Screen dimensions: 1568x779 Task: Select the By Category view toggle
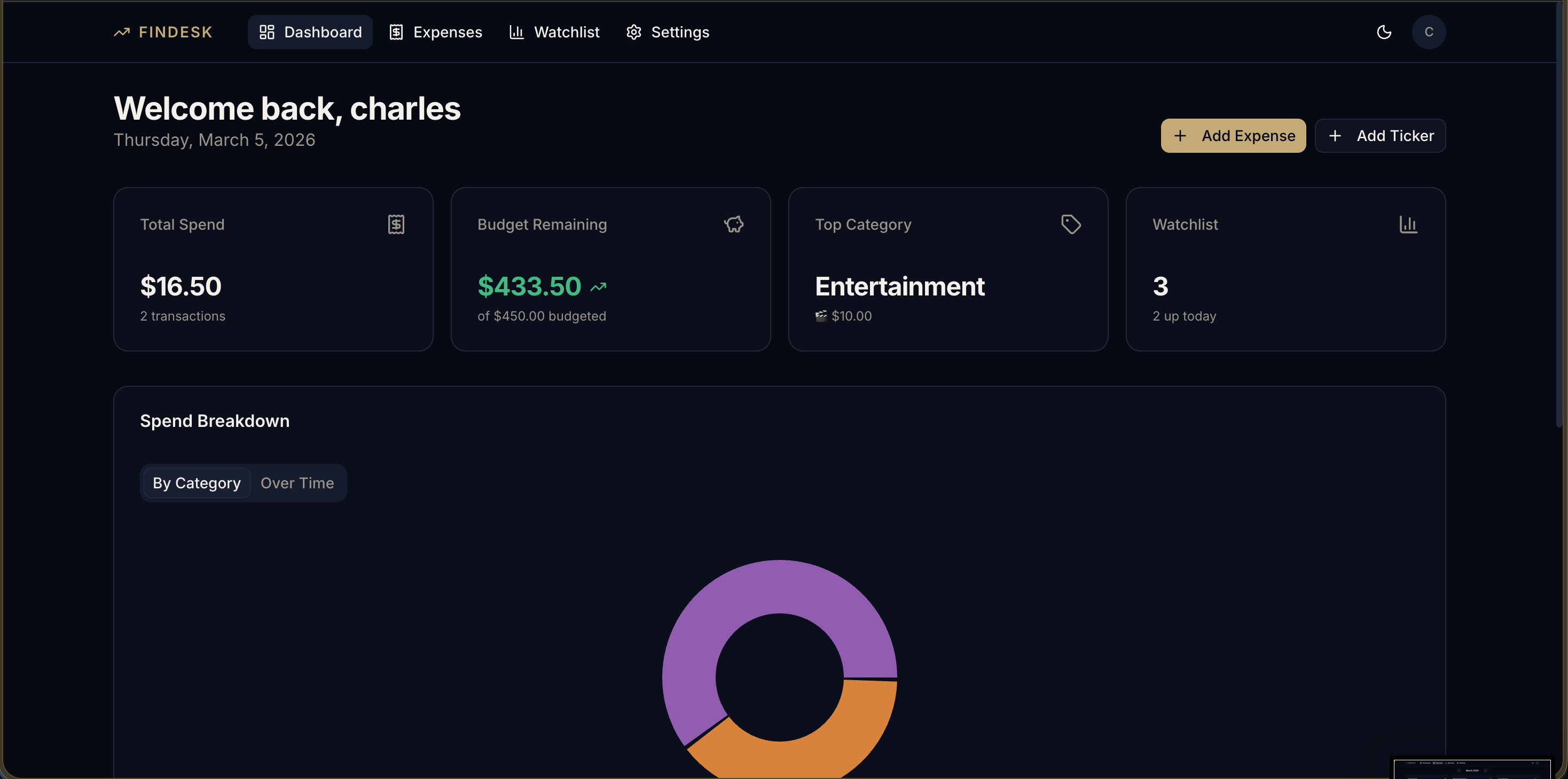coord(196,482)
